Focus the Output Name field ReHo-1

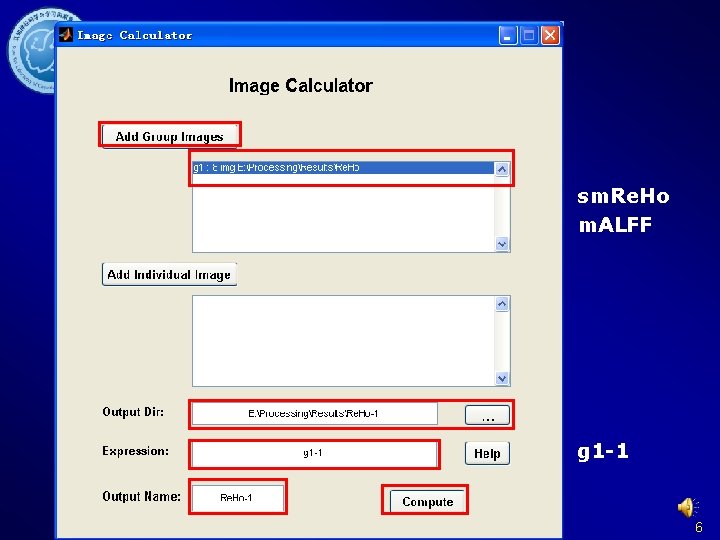pyautogui.click(x=237, y=497)
